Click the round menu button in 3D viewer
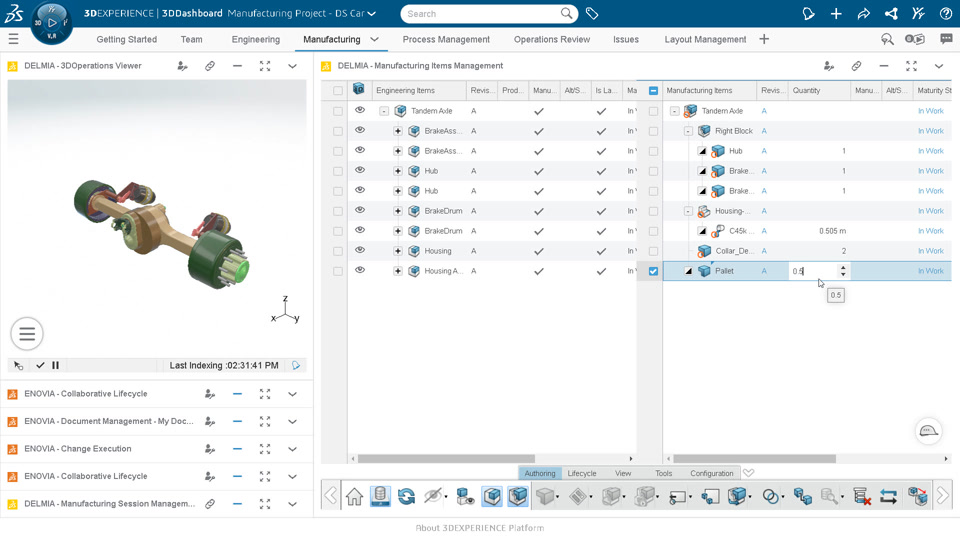The width and height of the screenshot is (960, 540). tap(27, 334)
